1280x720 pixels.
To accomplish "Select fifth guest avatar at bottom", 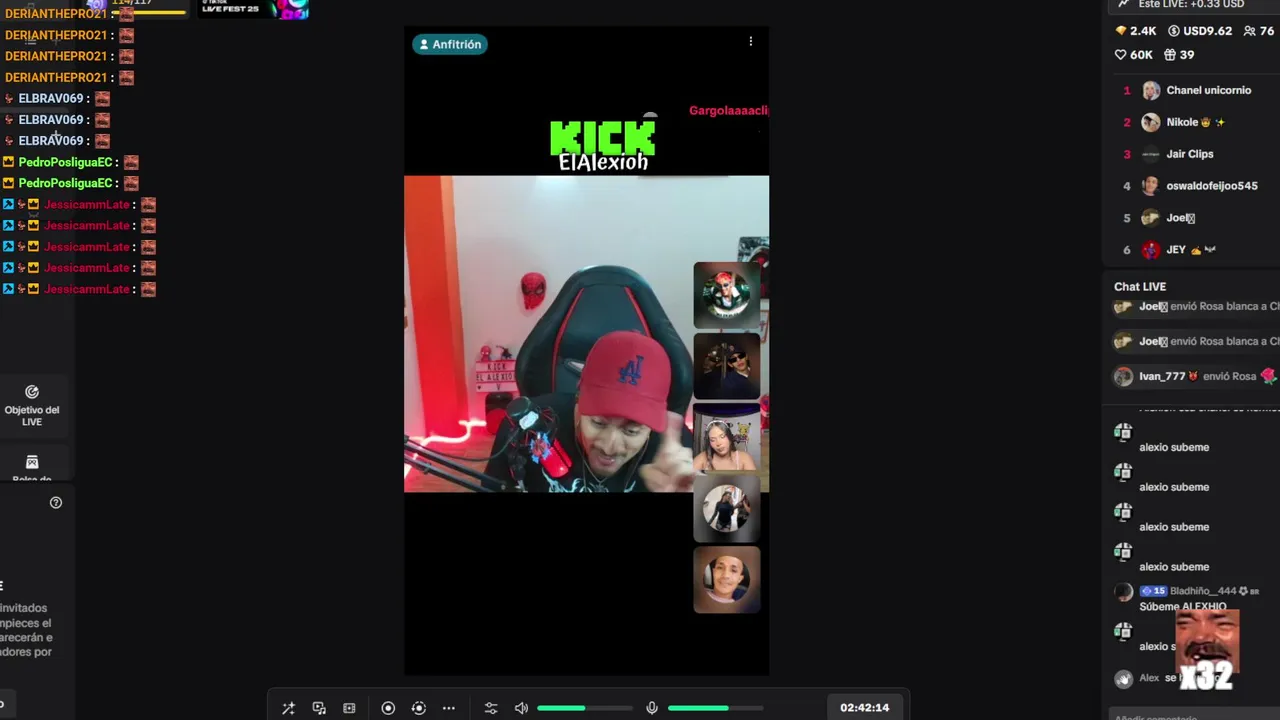I will tap(726, 580).
